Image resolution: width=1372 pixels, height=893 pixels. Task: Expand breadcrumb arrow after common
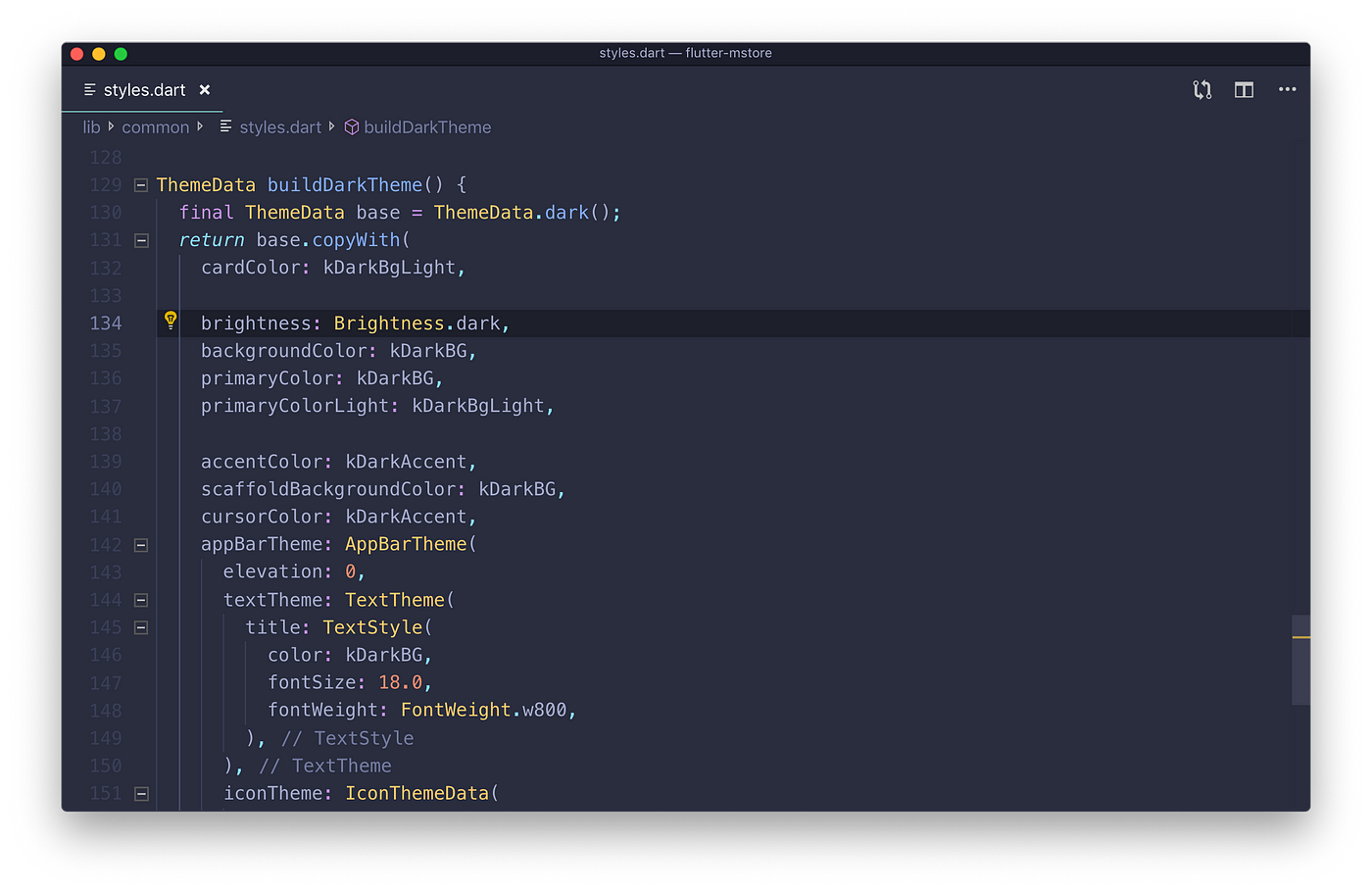[200, 126]
